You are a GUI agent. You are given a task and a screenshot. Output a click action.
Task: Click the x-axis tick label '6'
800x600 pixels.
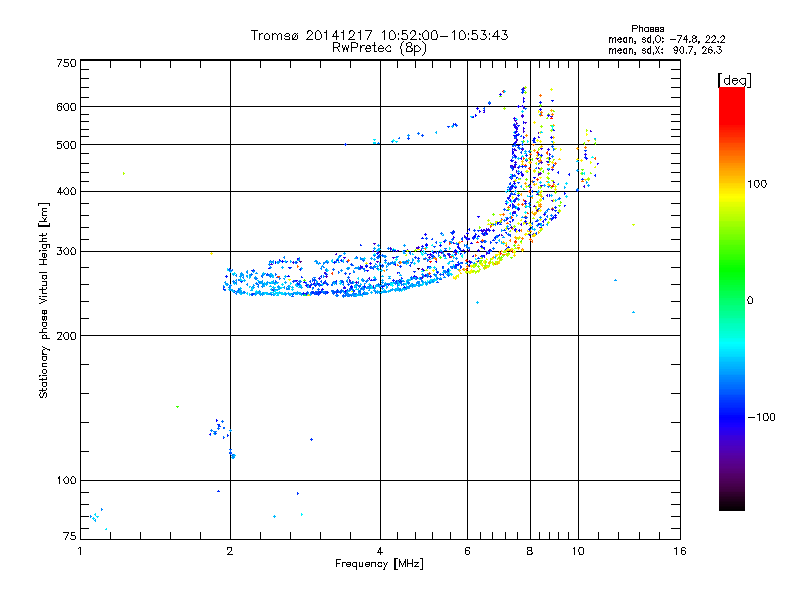(467, 551)
